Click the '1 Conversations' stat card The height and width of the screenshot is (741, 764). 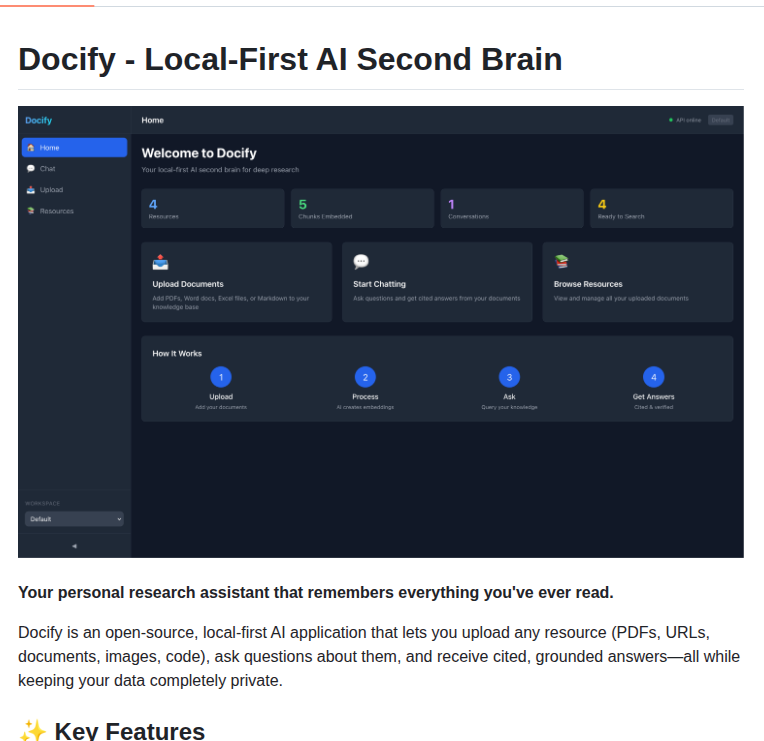[512, 209]
